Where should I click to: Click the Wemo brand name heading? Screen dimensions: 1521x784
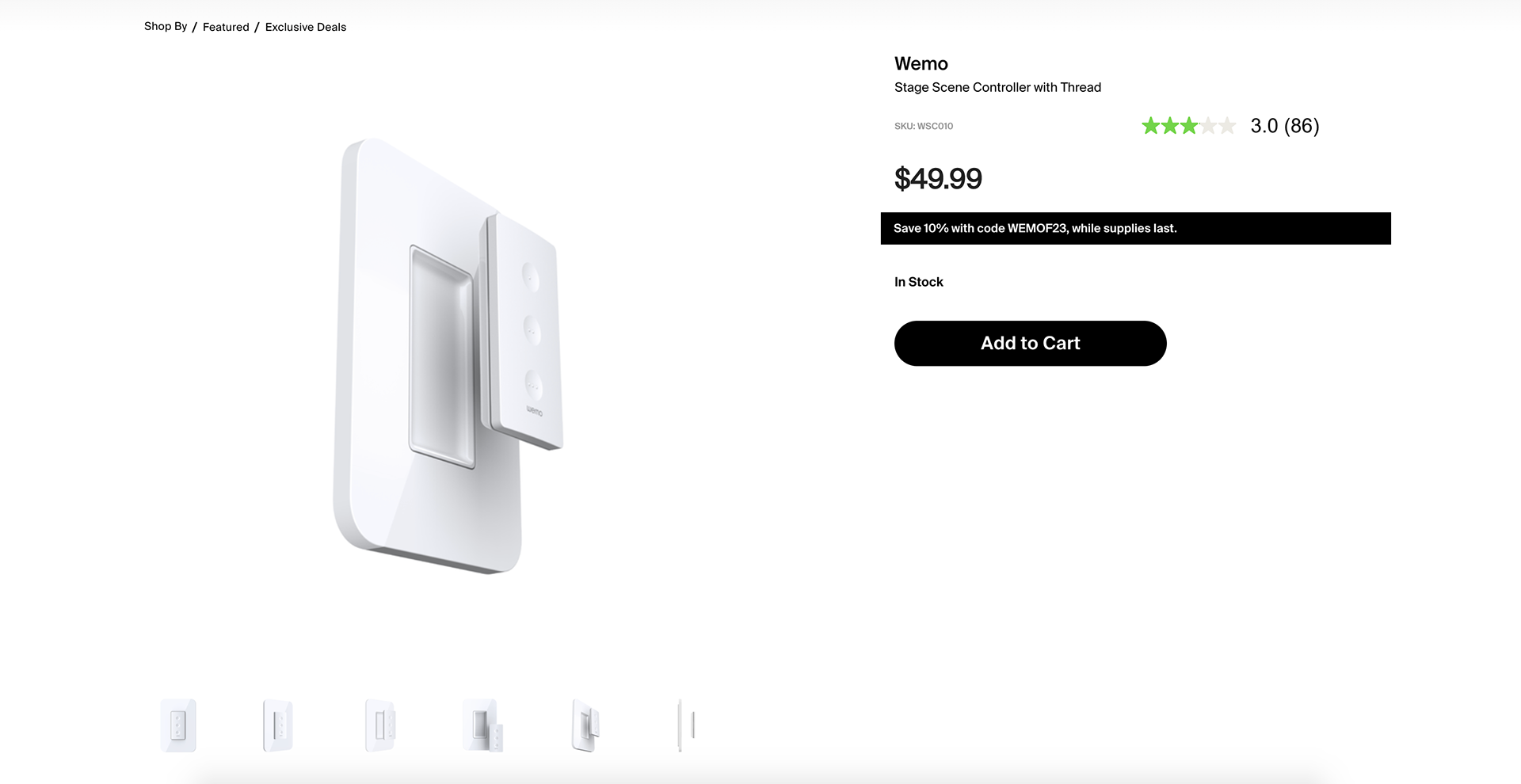coord(921,63)
